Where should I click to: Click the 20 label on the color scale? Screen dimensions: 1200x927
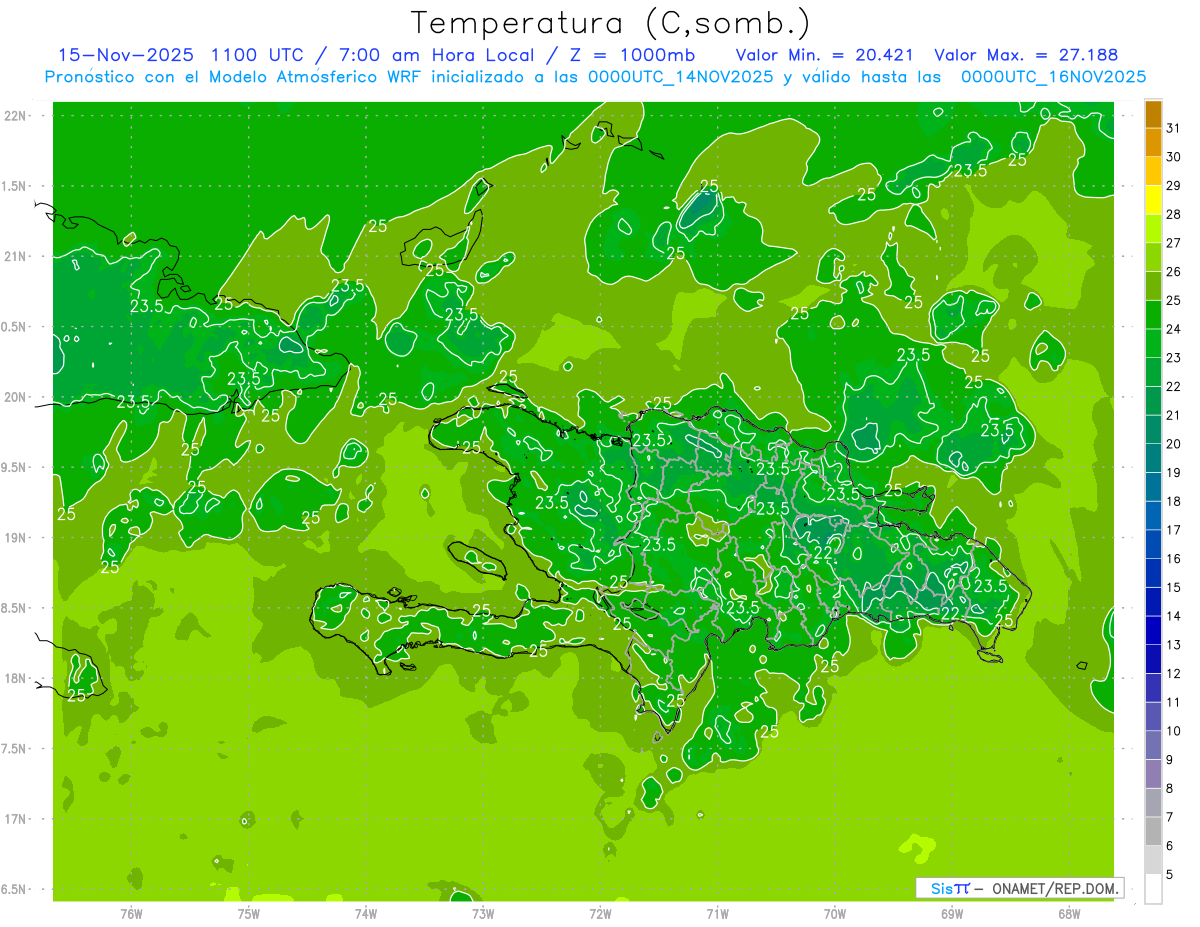1173,444
